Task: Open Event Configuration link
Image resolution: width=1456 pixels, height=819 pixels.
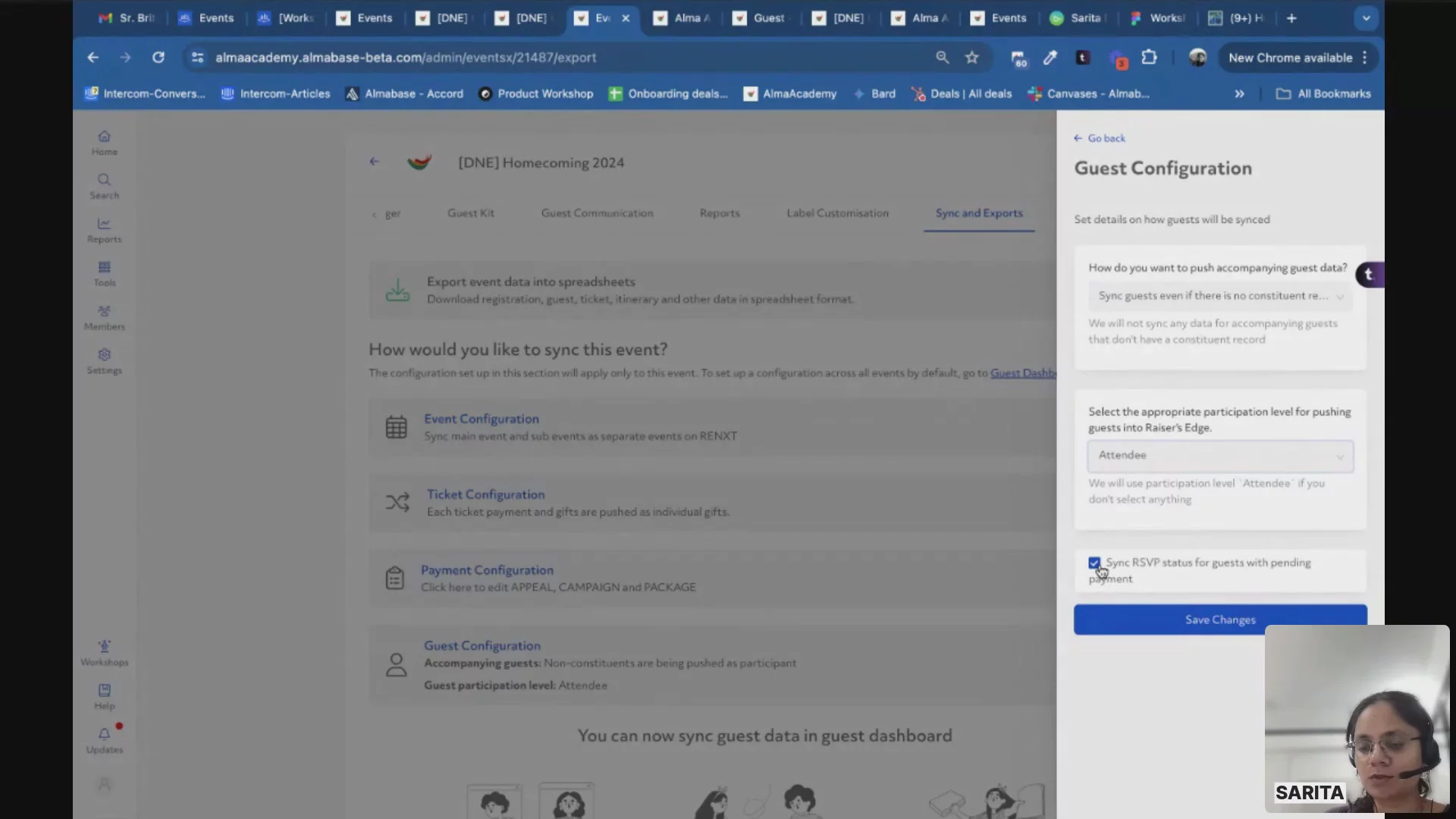Action: tap(482, 419)
